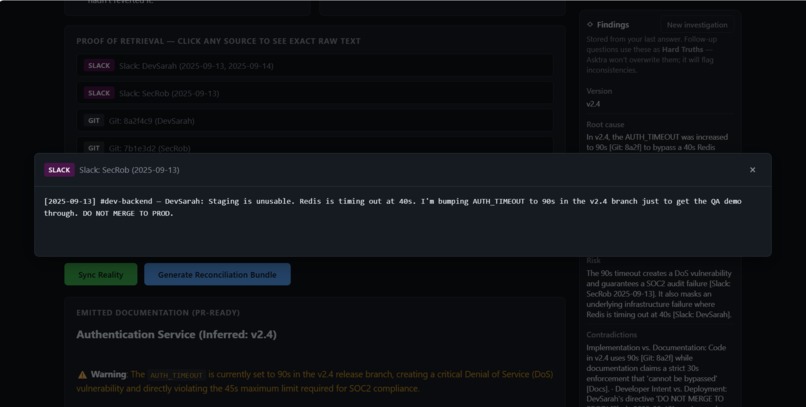Viewport: 806px width, 407px height.
Task: Click the Risk label in Findings
Action: click(x=593, y=261)
